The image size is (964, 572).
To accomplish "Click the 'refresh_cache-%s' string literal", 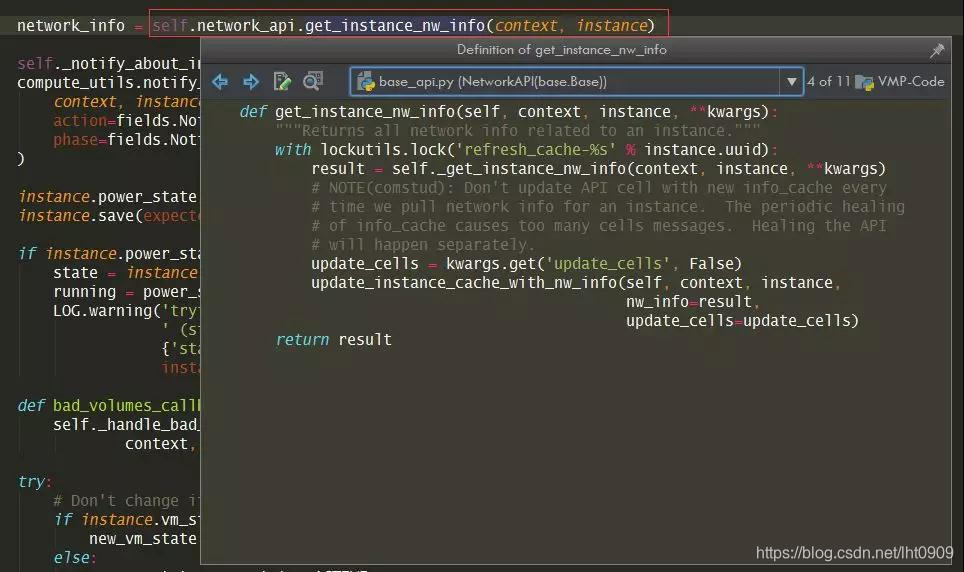I will click(x=535, y=149).
